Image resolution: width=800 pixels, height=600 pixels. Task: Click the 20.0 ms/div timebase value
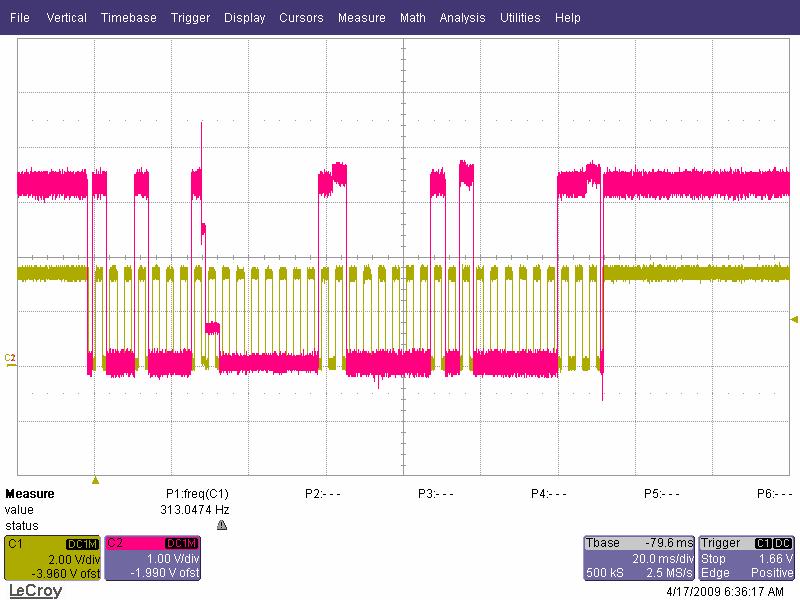click(663, 559)
